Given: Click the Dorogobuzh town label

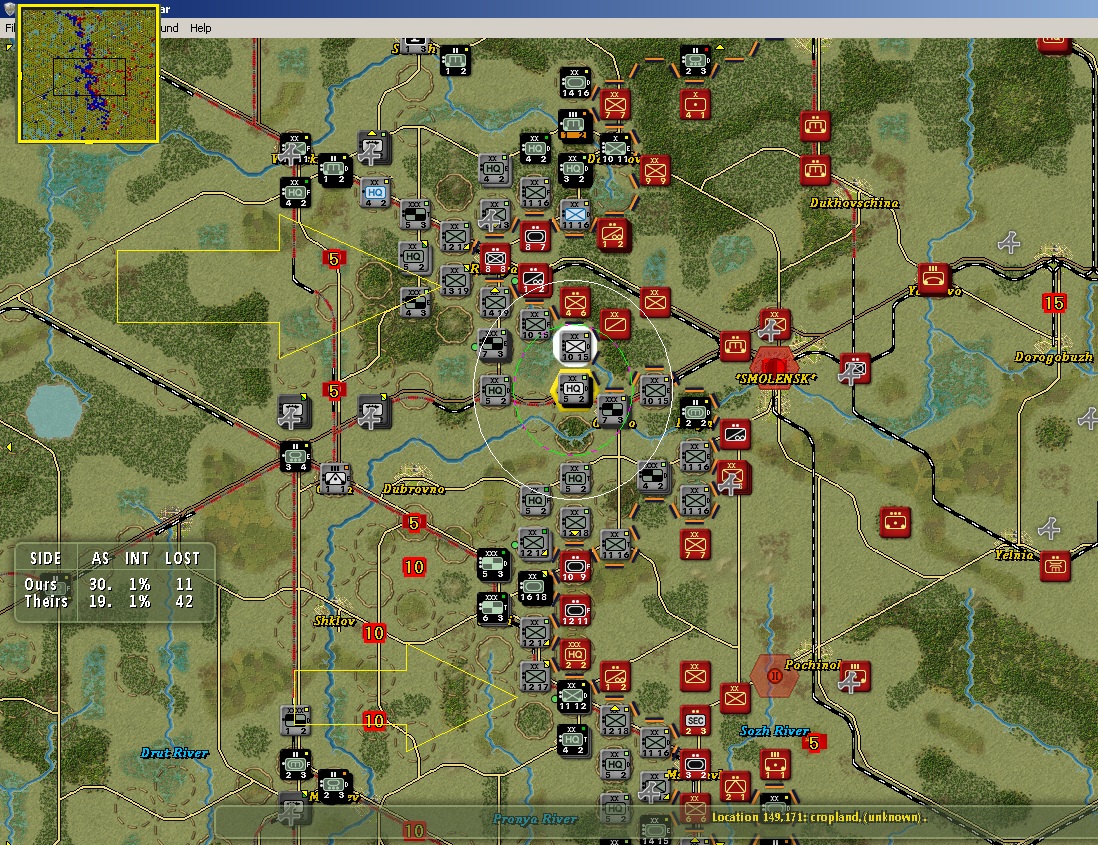Looking at the screenshot, I should coord(1055,357).
